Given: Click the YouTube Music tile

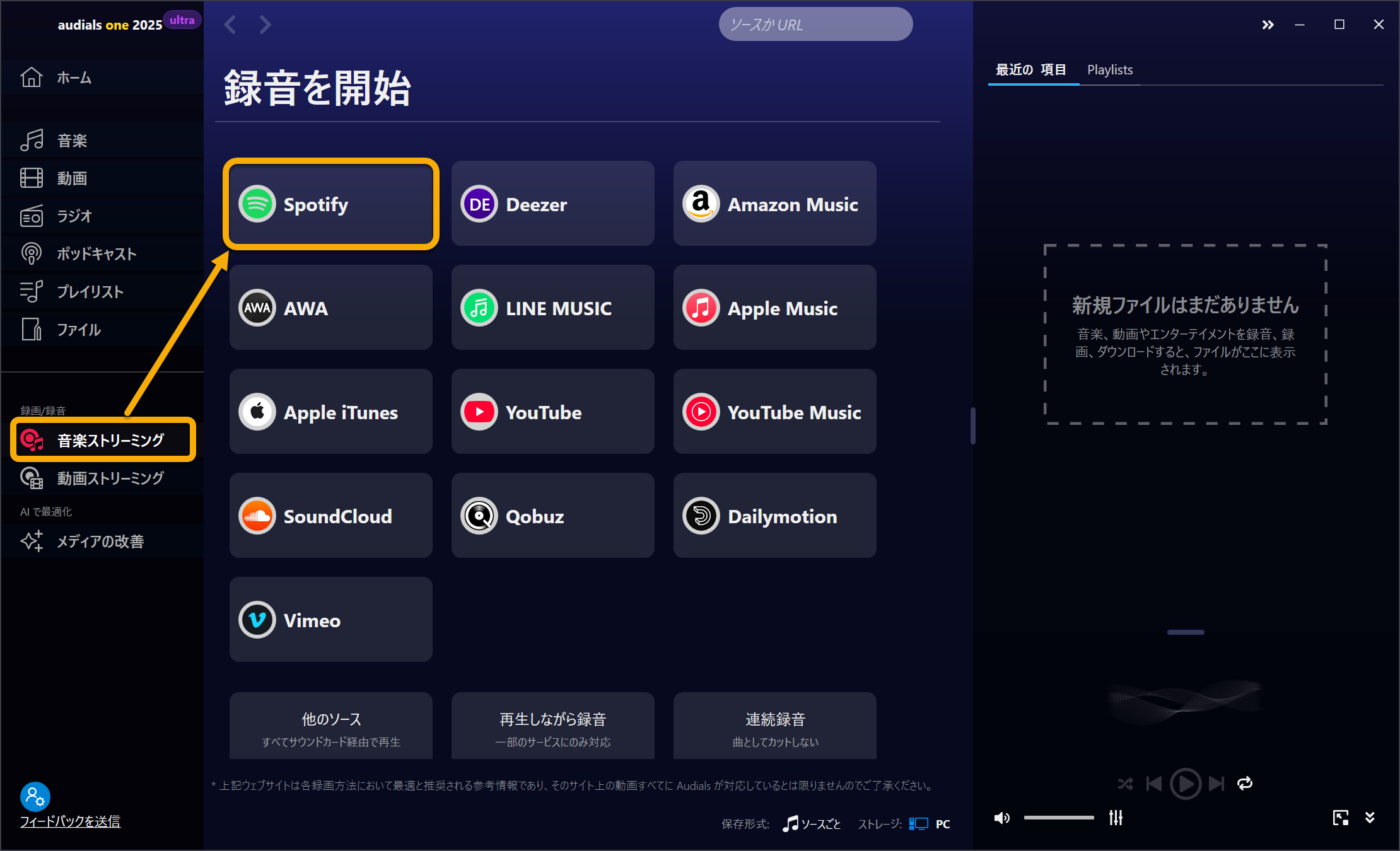Looking at the screenshot, I should (x=775, y=412).
